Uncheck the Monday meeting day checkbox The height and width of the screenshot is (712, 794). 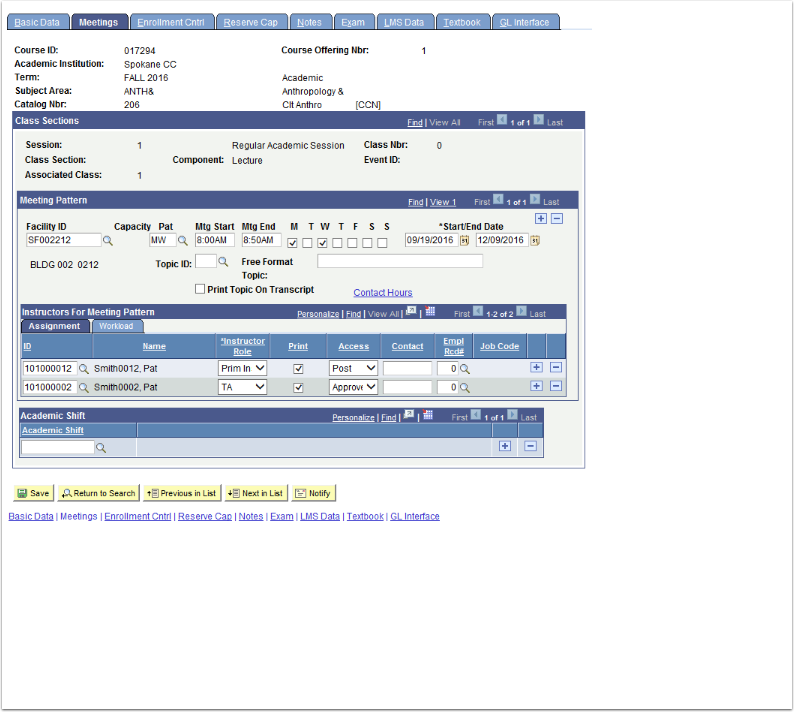pyautogui.click(x=292, y=243)
